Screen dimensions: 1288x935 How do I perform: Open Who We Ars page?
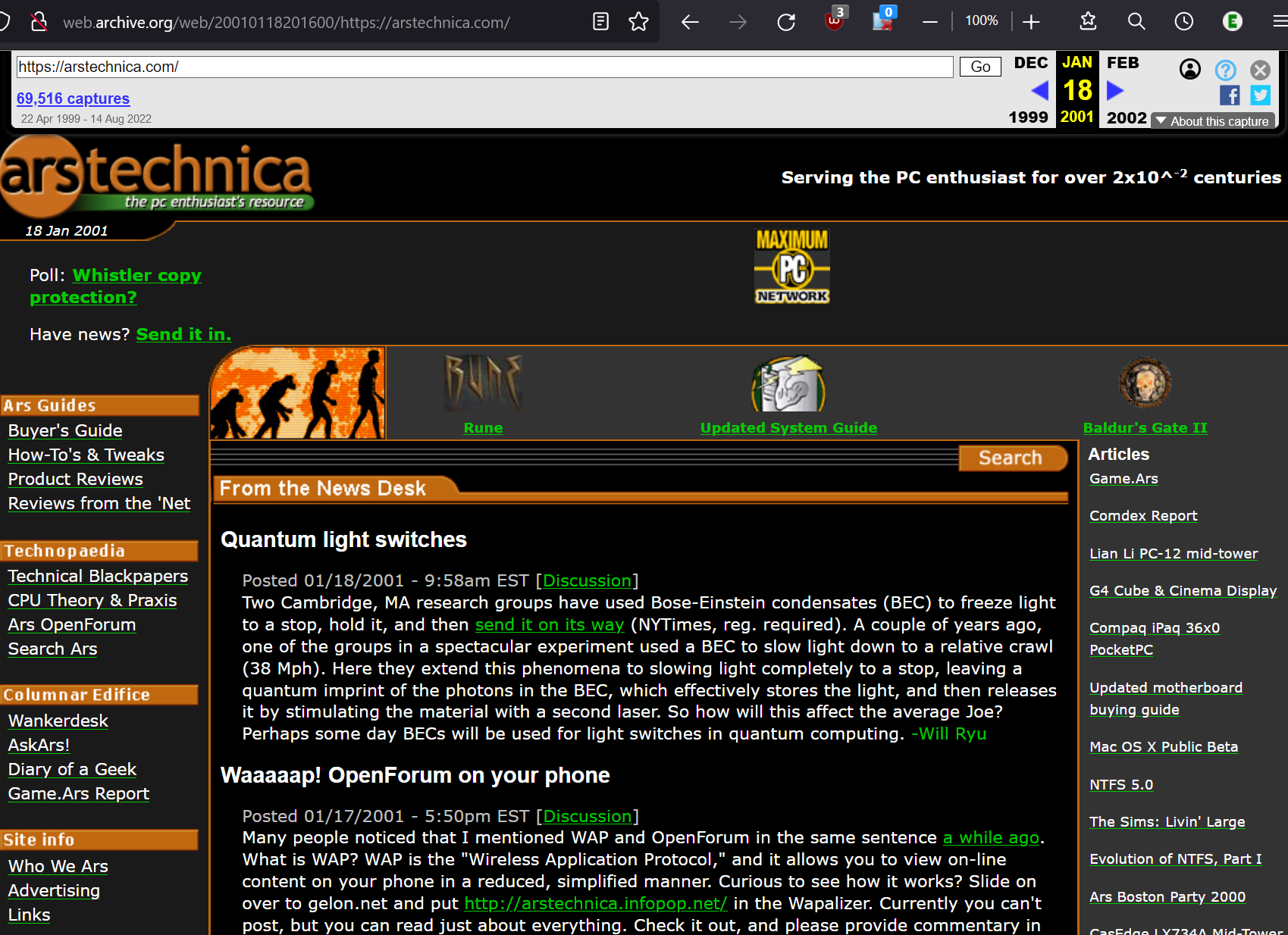(x=58, y=866)
